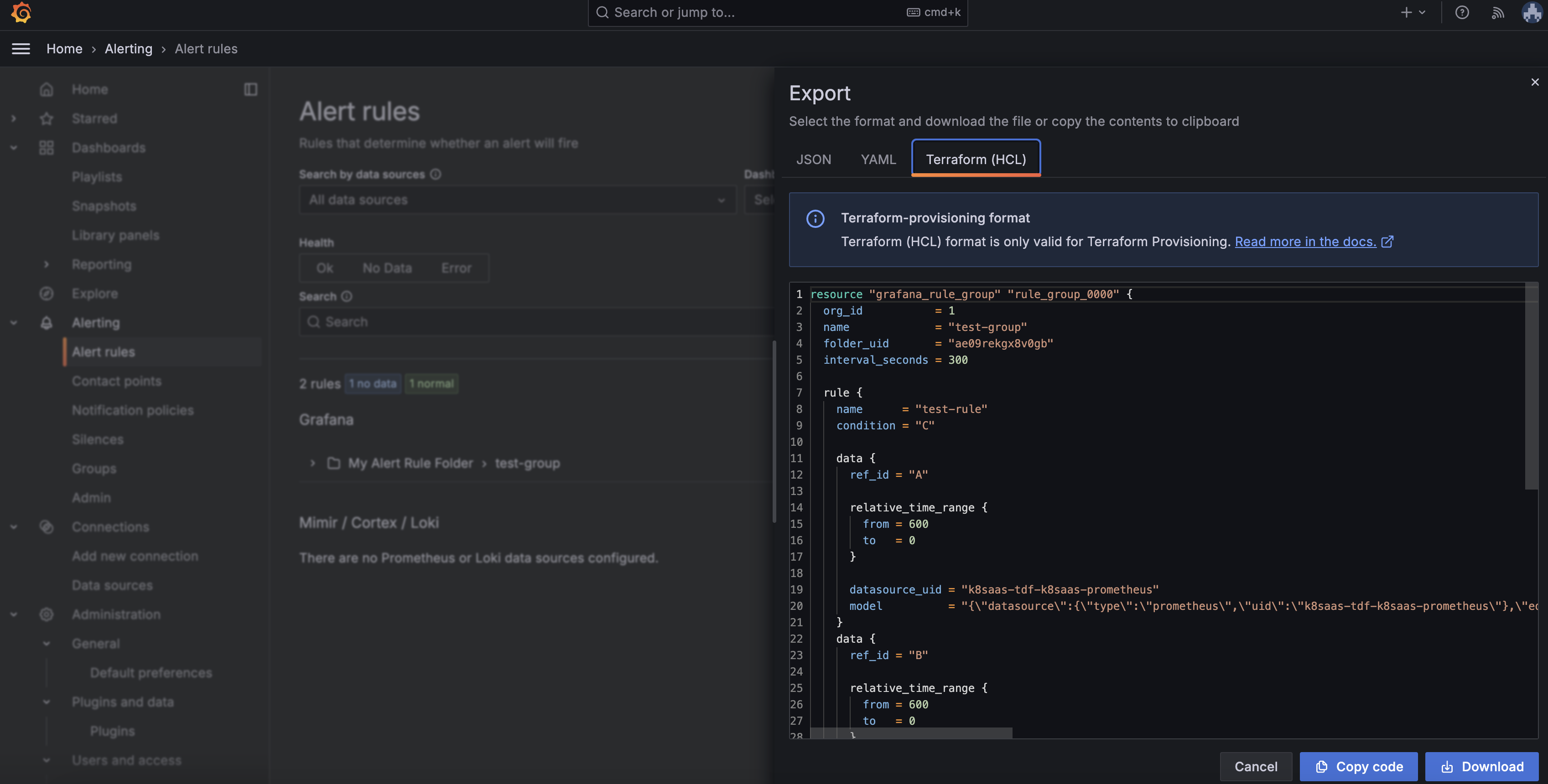Click the help question mark icon
This screenshot has width=1548, height=784.
click(1461, 13)
